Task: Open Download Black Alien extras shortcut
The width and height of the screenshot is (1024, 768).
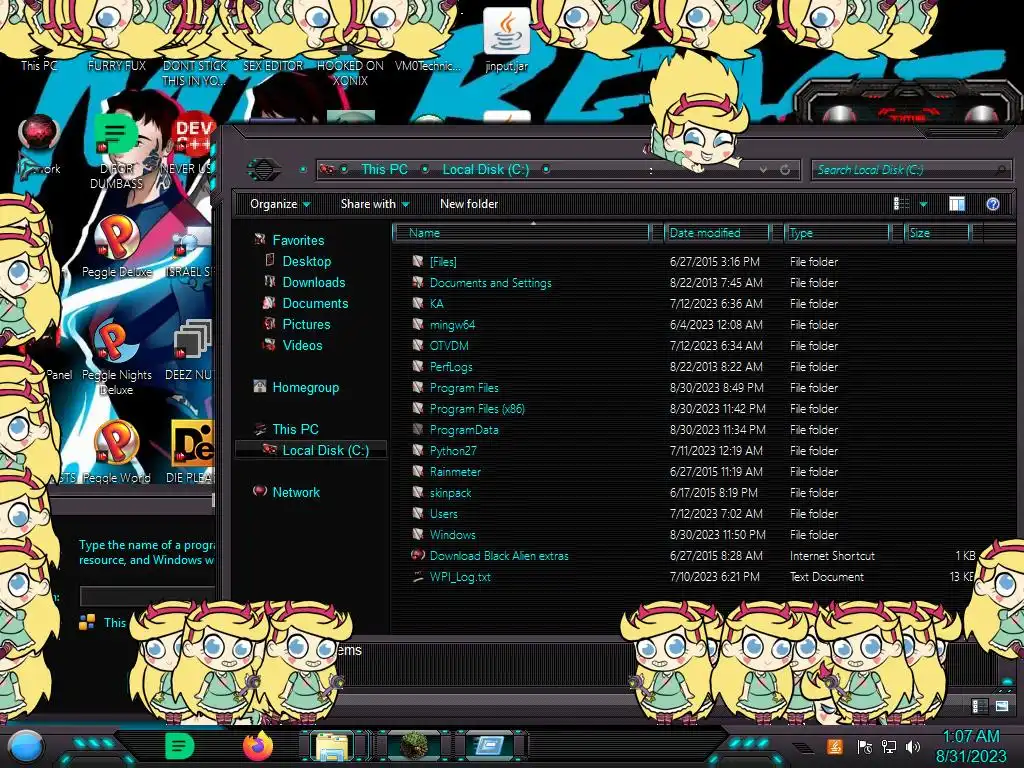Action: coord(499,556)
